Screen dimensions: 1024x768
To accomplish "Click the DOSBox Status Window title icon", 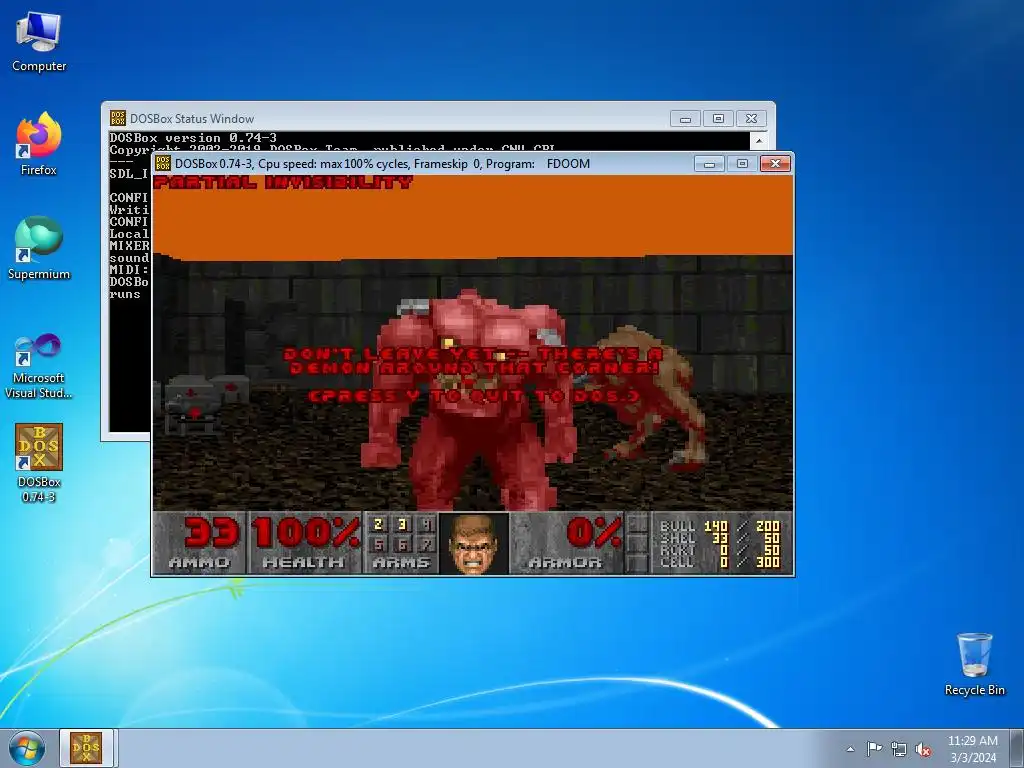I will pos(118,118).
